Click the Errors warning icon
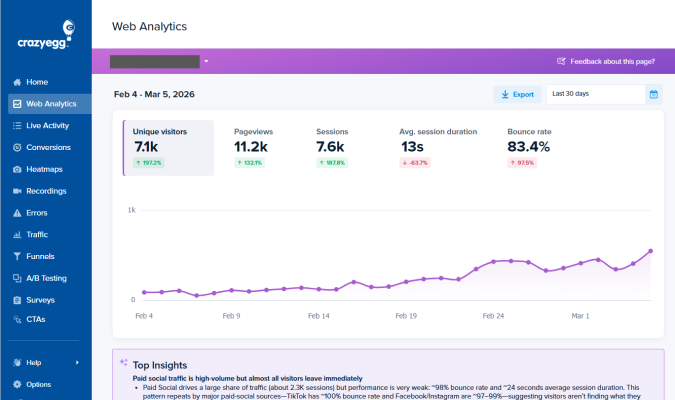 (x=17, y=213)
